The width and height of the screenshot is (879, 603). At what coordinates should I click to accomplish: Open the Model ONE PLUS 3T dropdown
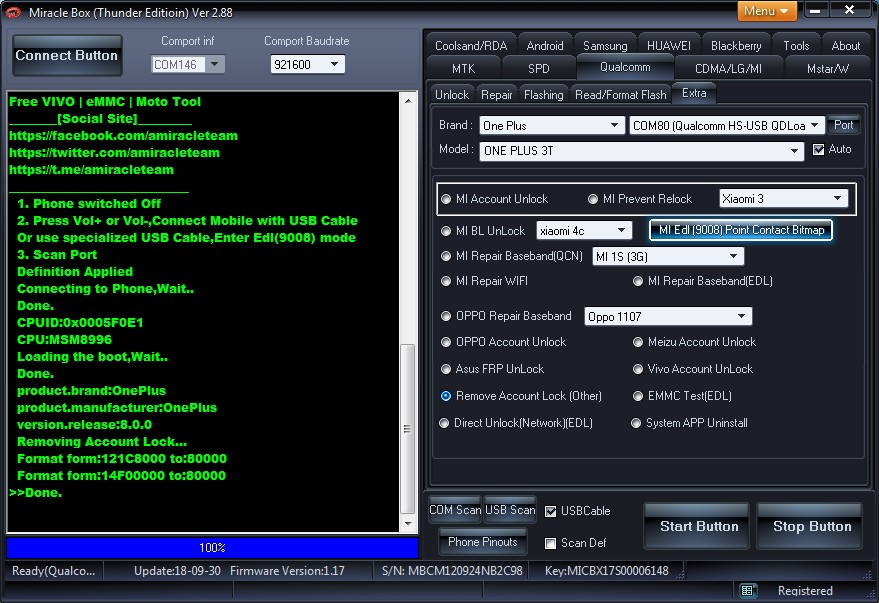(x=642, y=151)
